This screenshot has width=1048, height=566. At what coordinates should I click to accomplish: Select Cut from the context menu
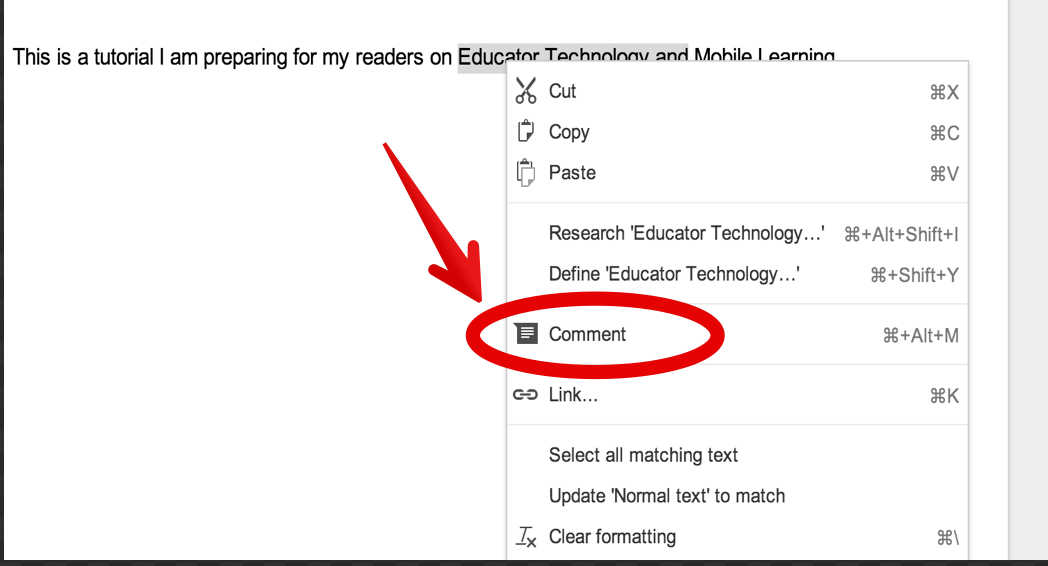737,92
